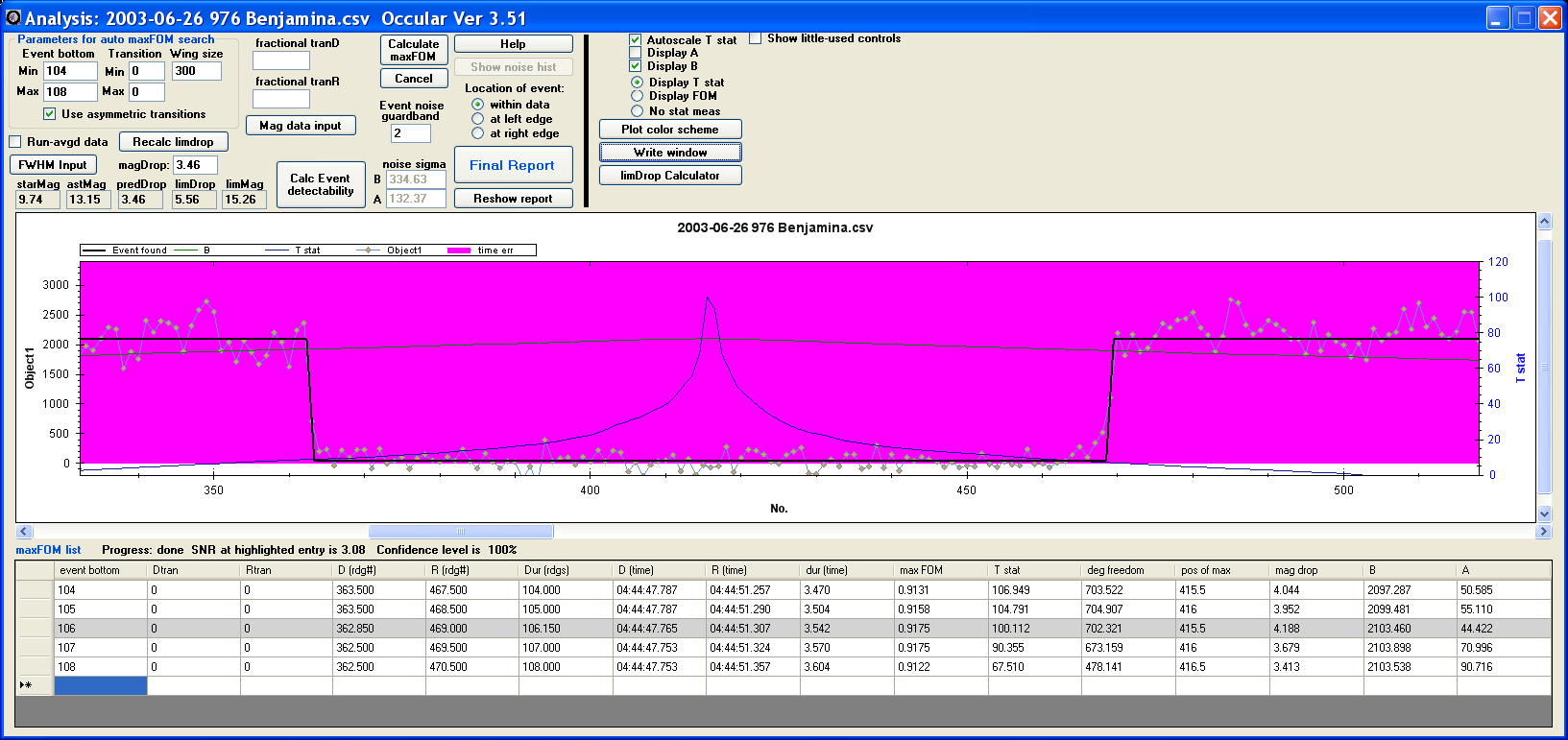Viewport: 1568px width, 740px height.
Task: Select table row with event bottom 108
Action: coord(784,667)
